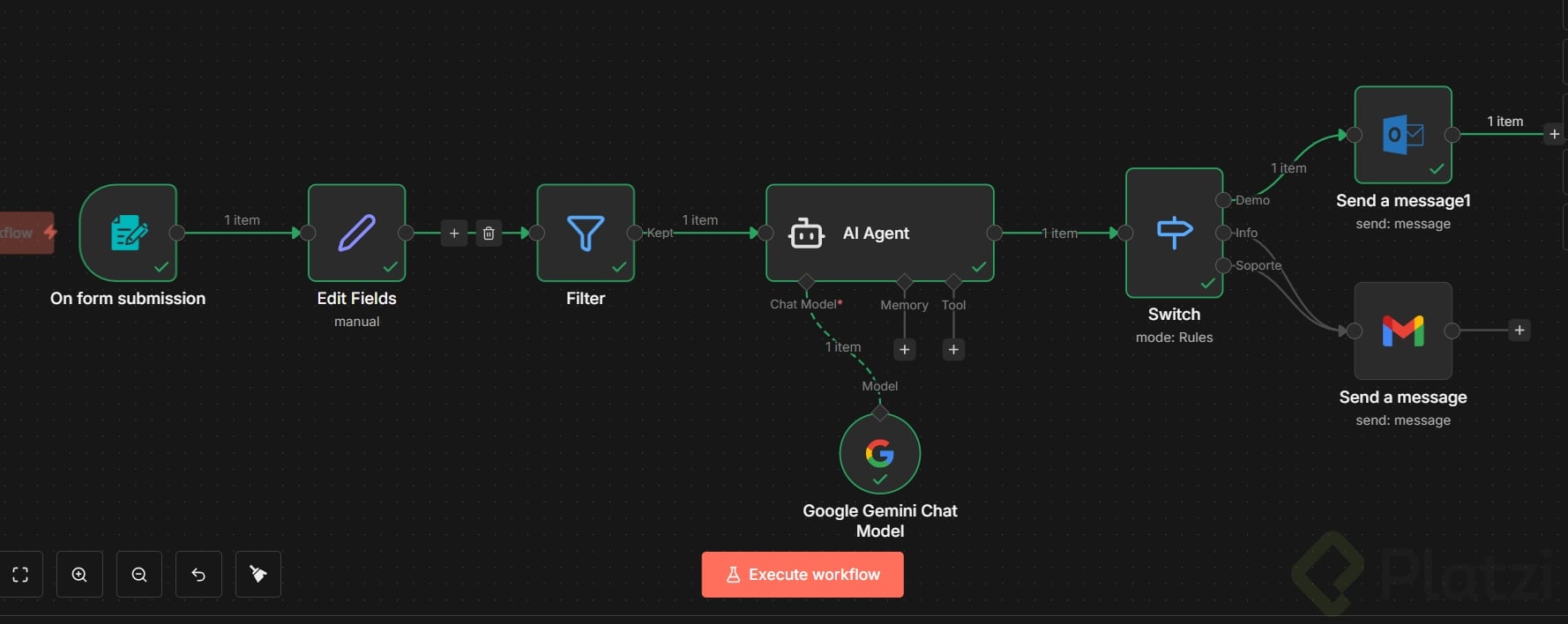Viewport: 1568px width, 624px height.
Task: Click the Google Gemini Chat Model label
Action: click(880, 521)
